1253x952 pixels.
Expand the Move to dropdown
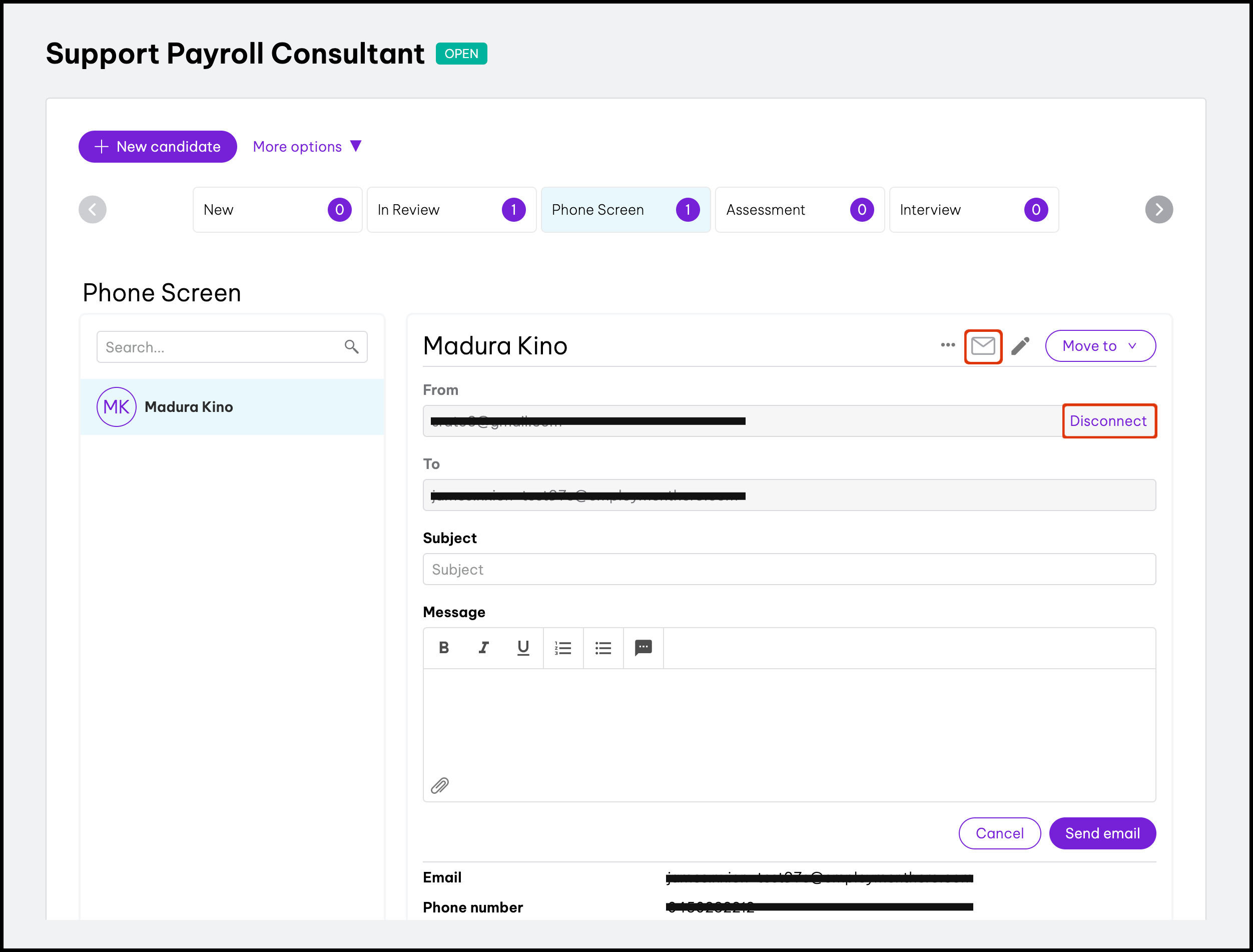click(x=1099, y=346)
